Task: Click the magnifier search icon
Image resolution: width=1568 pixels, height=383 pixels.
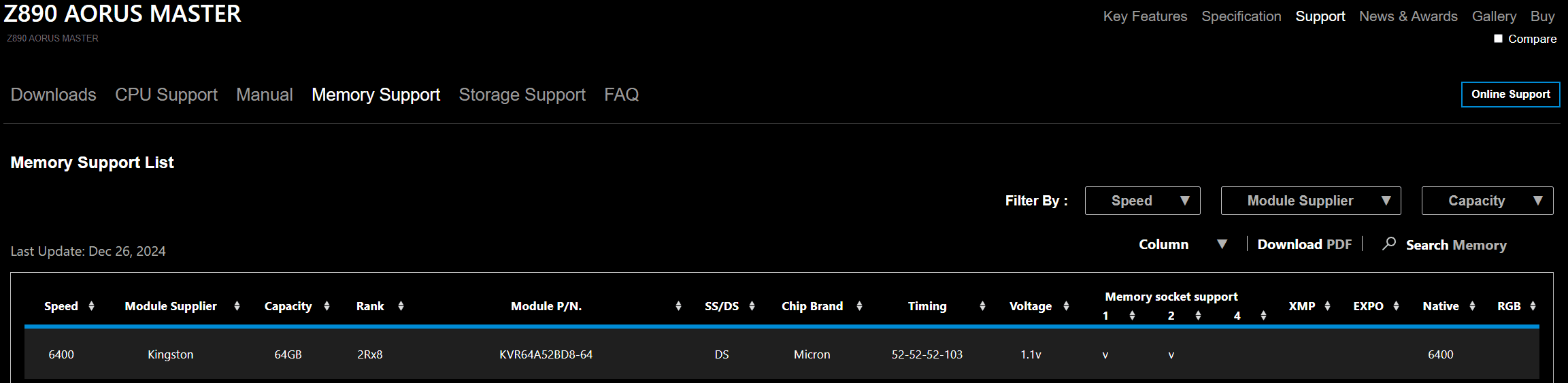Action: [x=1389, y=244]
